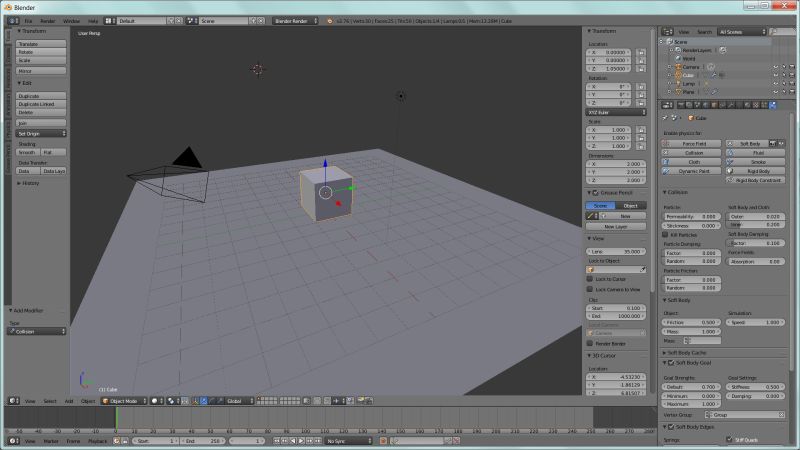Screen dimensions: 800x450
Task: Open the Select menu in 3D View header
Action: click(50, 401)
